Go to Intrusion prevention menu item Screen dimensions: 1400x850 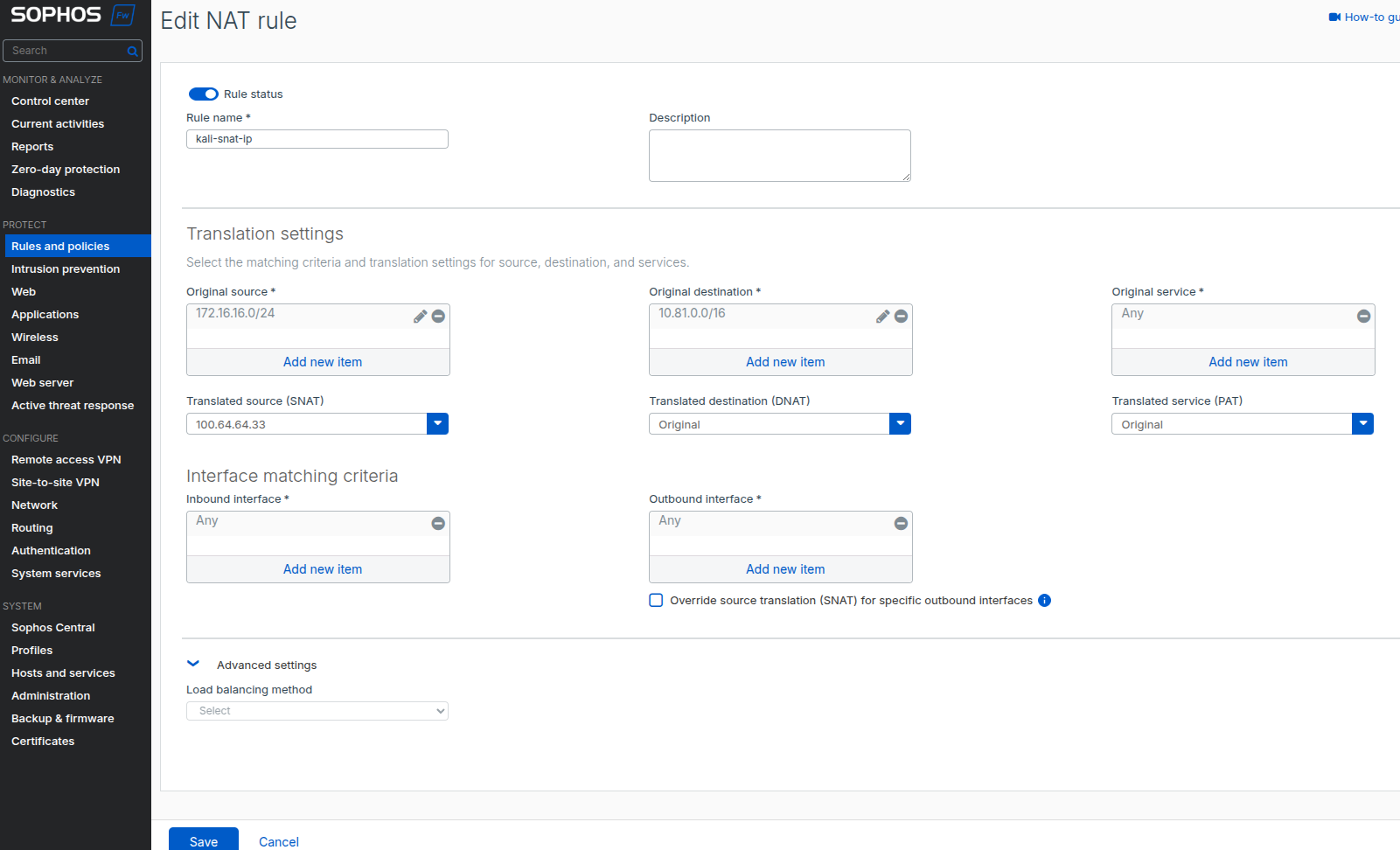pos(66,269)
